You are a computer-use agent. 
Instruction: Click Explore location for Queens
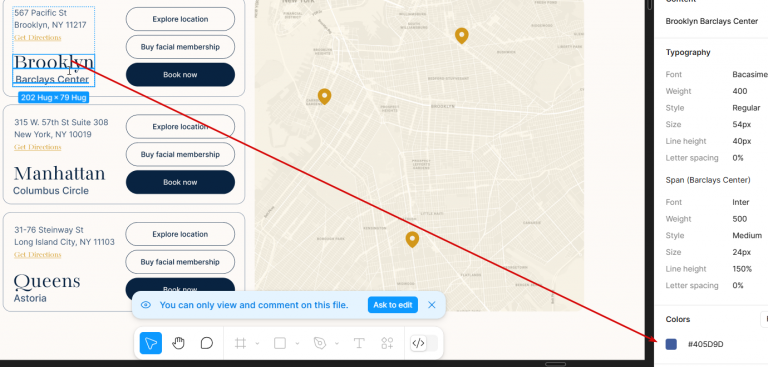tap(180, 234)
